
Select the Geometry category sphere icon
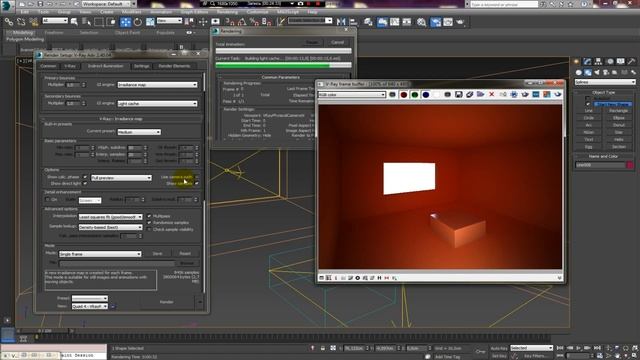tap(579, 72)
